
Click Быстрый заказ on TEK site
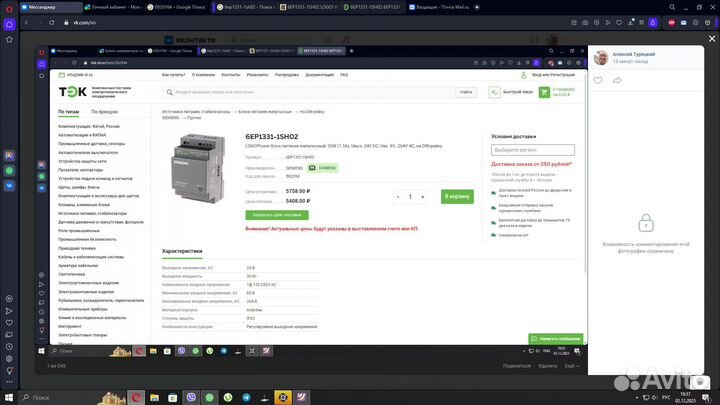coord(511,92)
